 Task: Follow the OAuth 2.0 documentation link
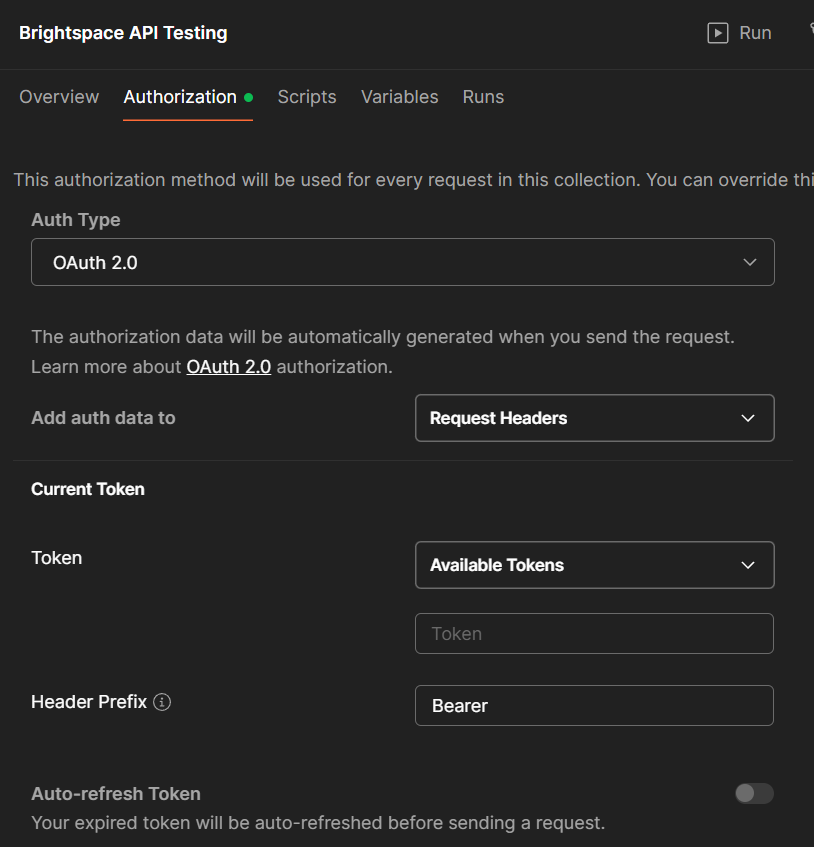pos(228,367)
